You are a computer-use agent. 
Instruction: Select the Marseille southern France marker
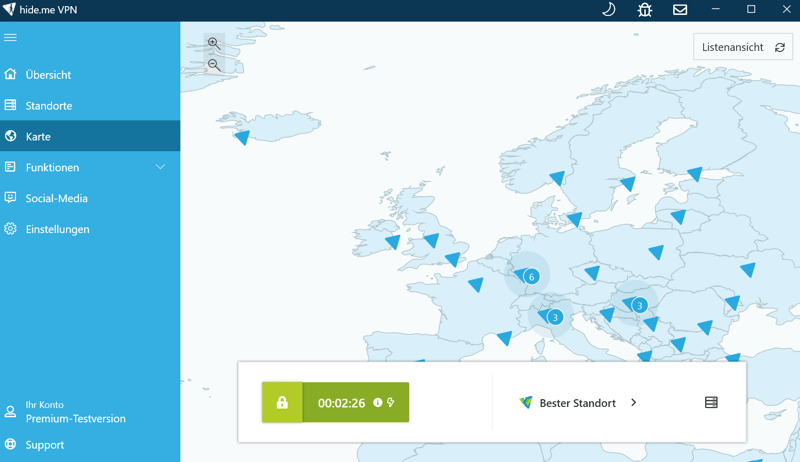pos(505,338)
